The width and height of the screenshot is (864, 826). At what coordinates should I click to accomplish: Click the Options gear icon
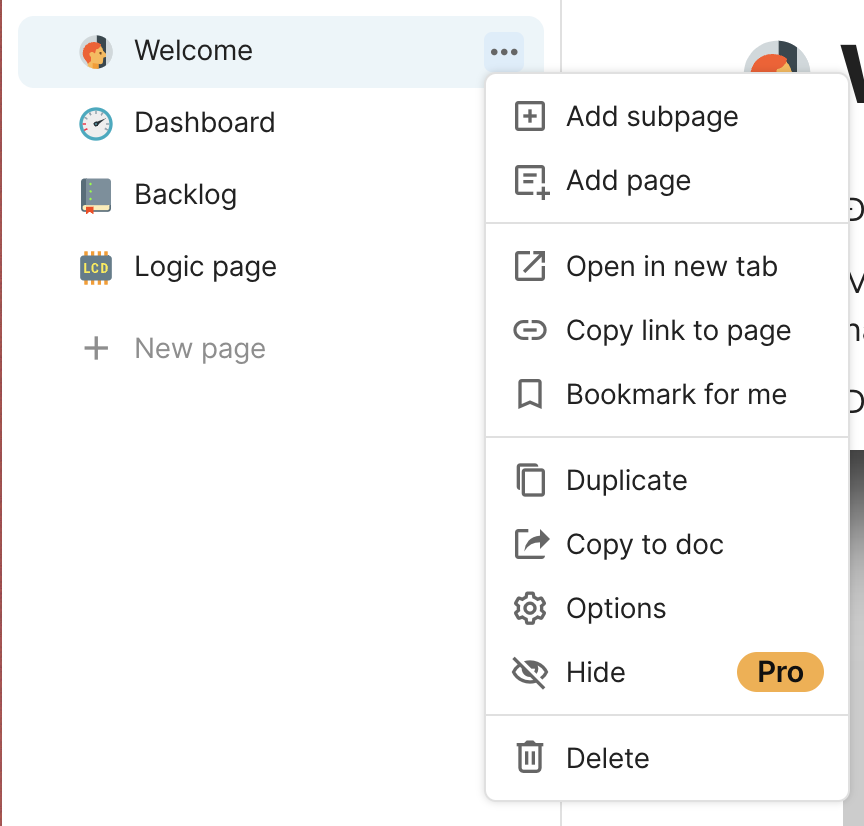click(530, 608)
